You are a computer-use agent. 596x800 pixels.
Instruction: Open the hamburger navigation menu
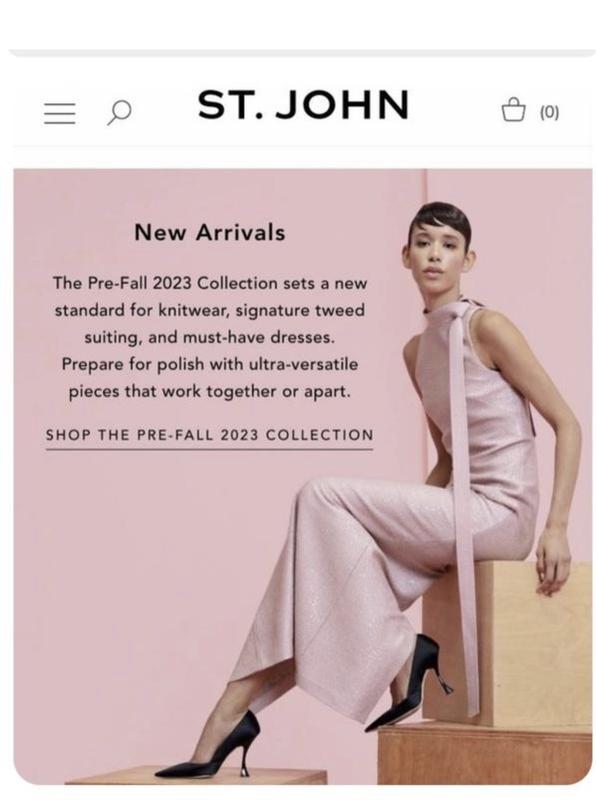click(60, 113)
